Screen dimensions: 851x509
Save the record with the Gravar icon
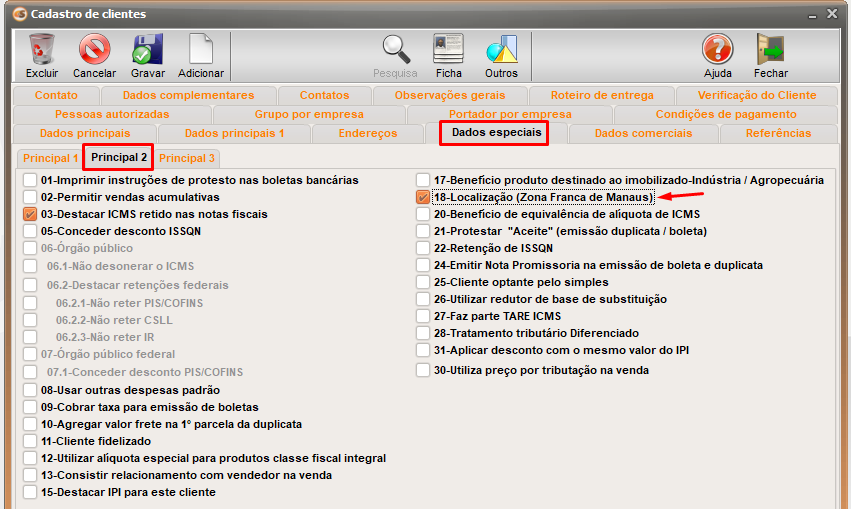point(147,50)
